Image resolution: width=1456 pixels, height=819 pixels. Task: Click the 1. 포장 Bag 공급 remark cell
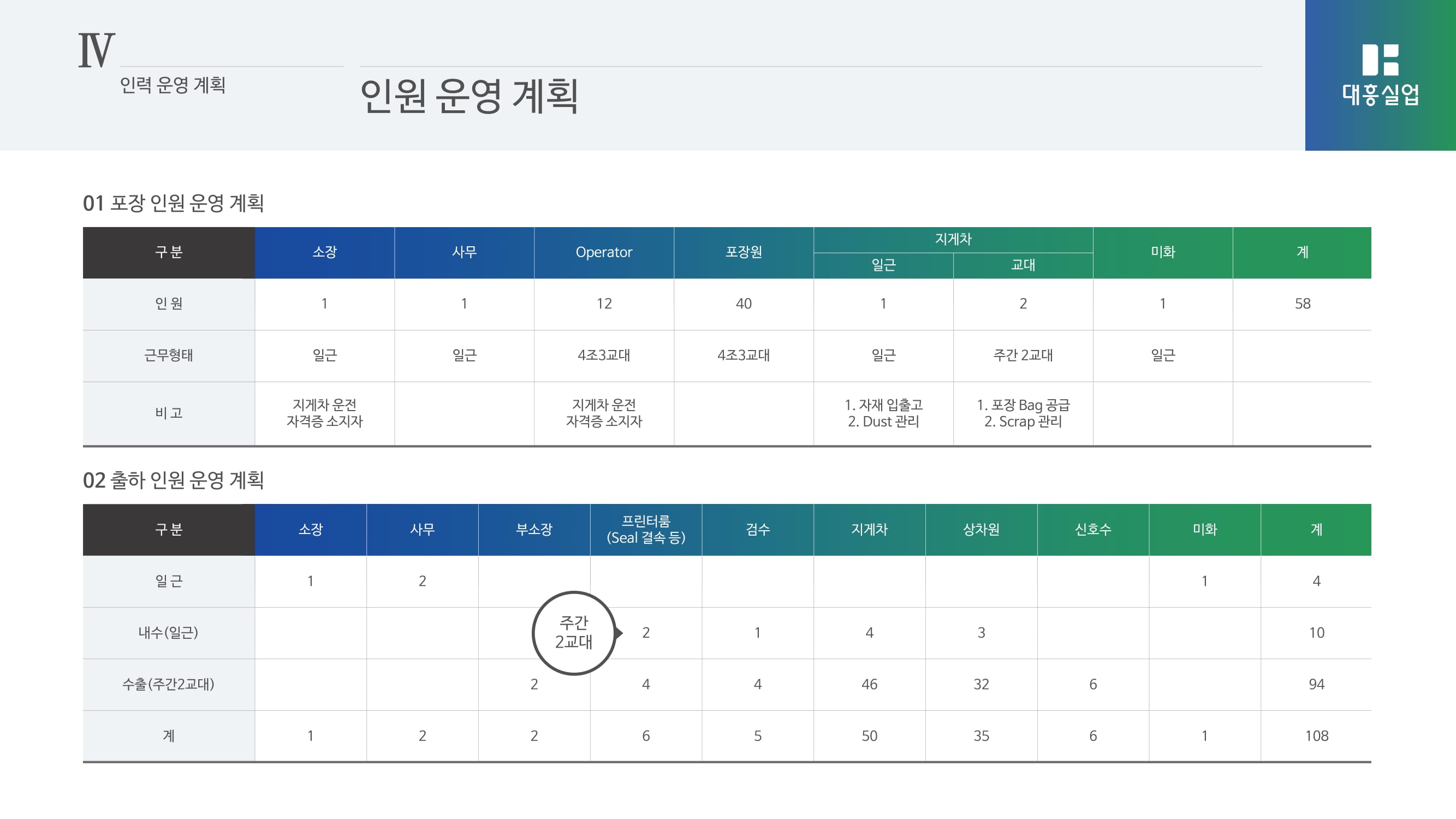(1023, 413)
